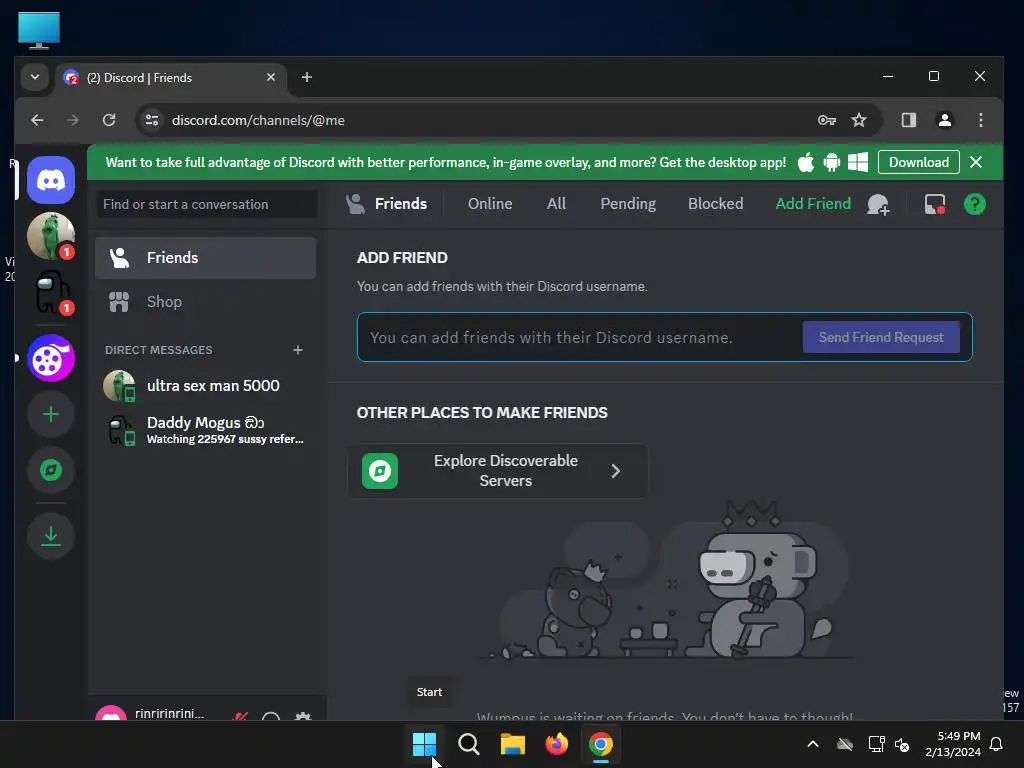Screen dimensions: 1024x768
Task: Click the Add a Server plus icon
Action: [51, 415]
